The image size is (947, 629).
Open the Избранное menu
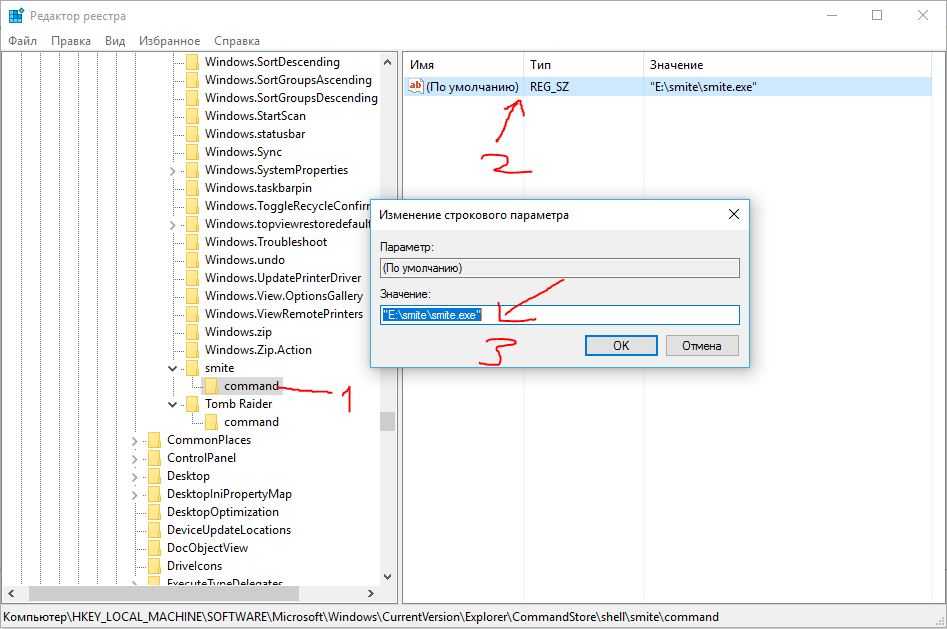point(170,41)
